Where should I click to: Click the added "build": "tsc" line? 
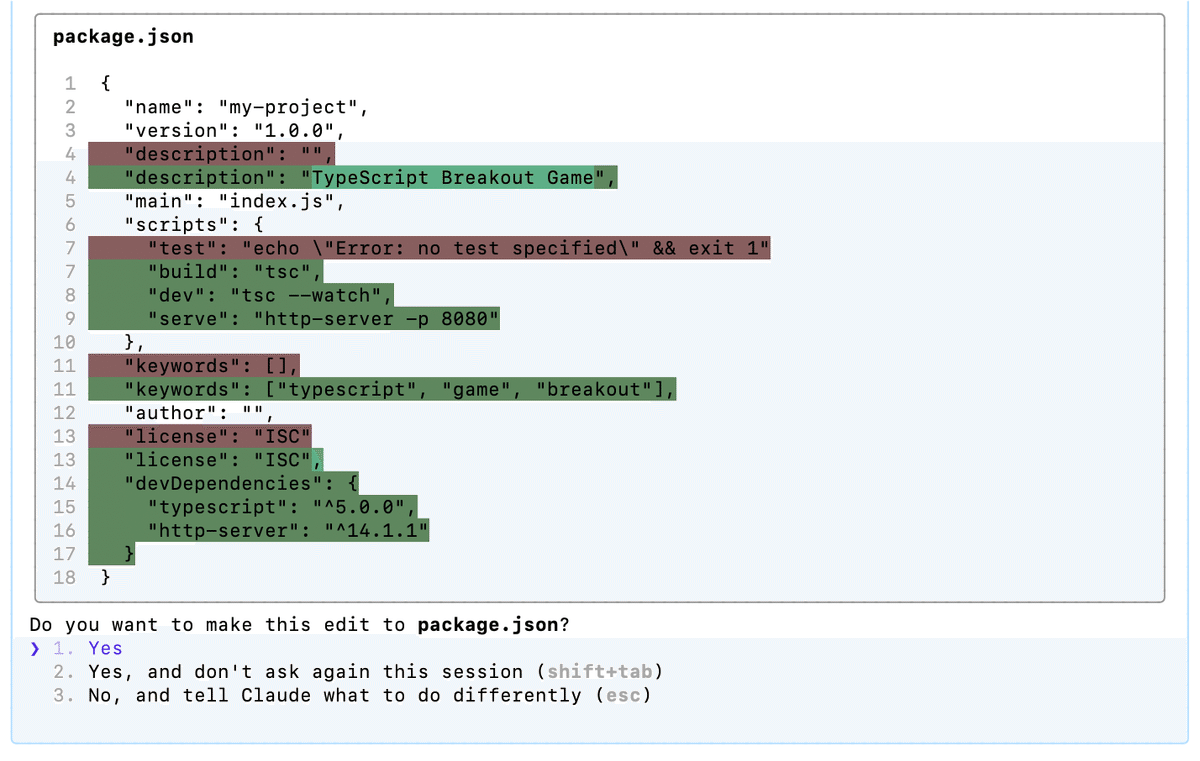[234, 272]
